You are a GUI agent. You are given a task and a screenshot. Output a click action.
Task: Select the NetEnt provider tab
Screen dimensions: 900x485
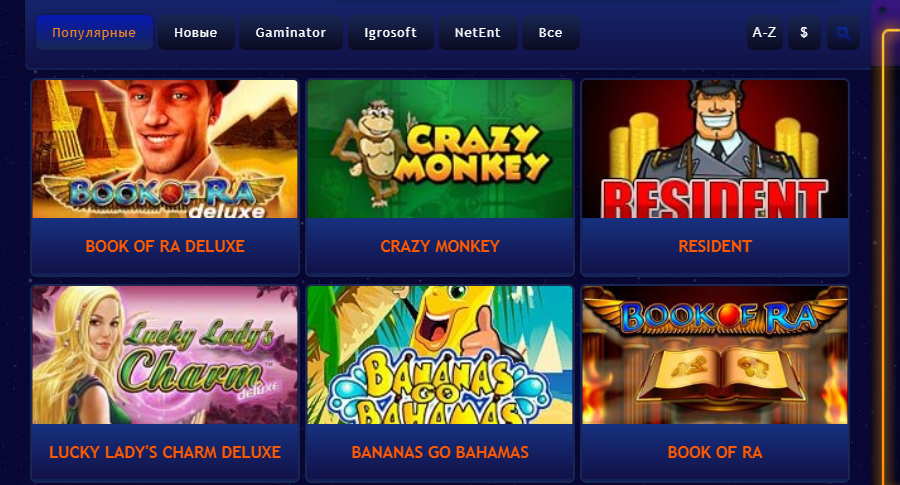478,33
